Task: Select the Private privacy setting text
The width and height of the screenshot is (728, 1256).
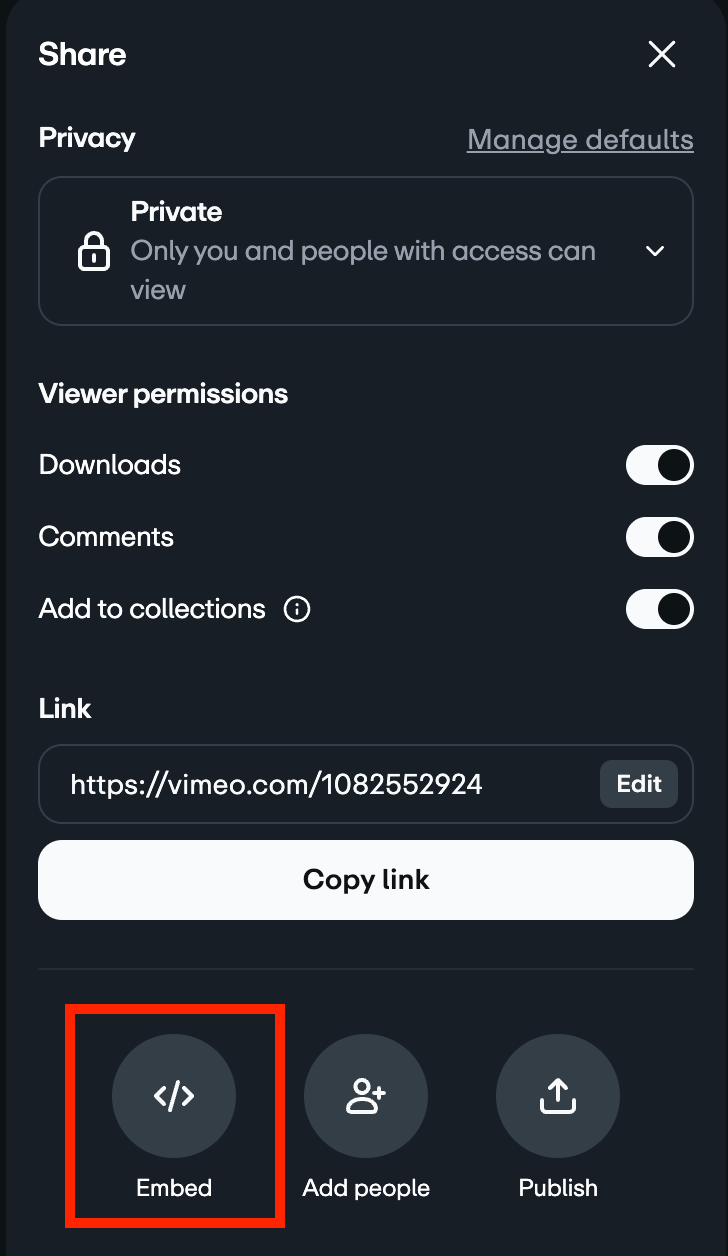Action: 176,212
